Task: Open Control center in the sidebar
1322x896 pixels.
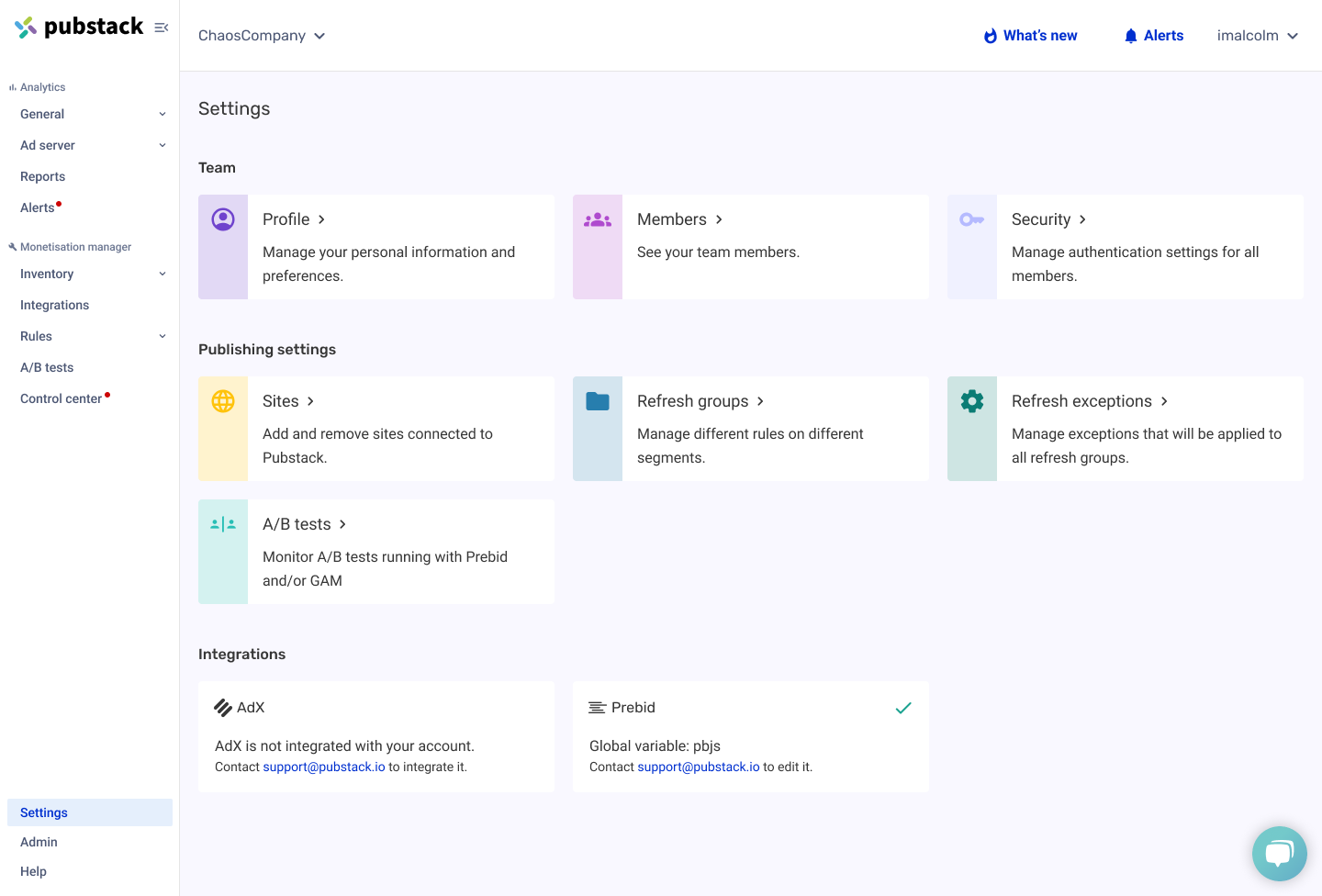Action: coord(62,399)
